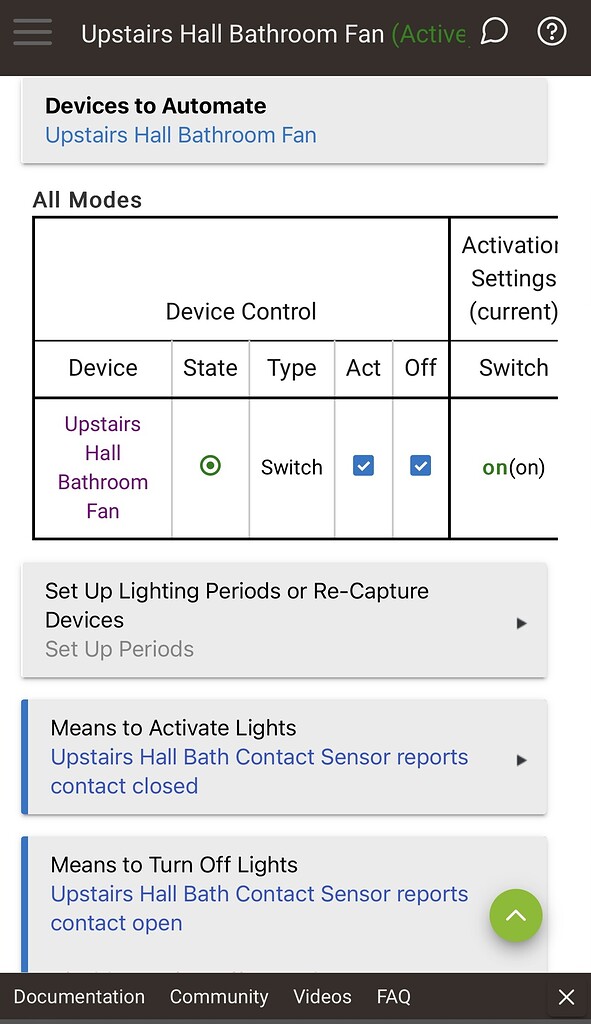Uncheck the Off checkbox for the fan

(420, 464)
